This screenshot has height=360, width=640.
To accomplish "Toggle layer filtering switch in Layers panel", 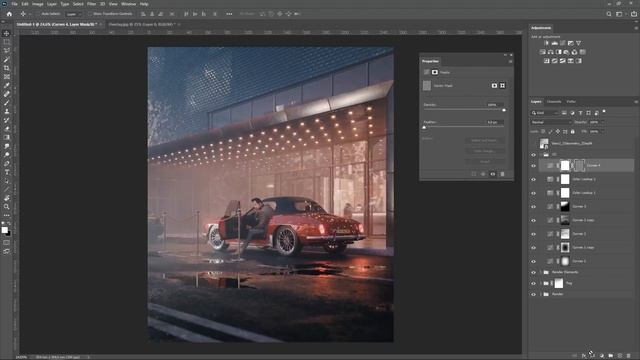I will (x=604, y=111).
